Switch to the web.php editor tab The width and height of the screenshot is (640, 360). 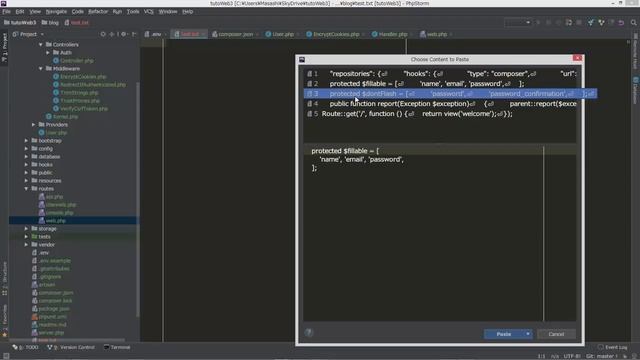436,34
